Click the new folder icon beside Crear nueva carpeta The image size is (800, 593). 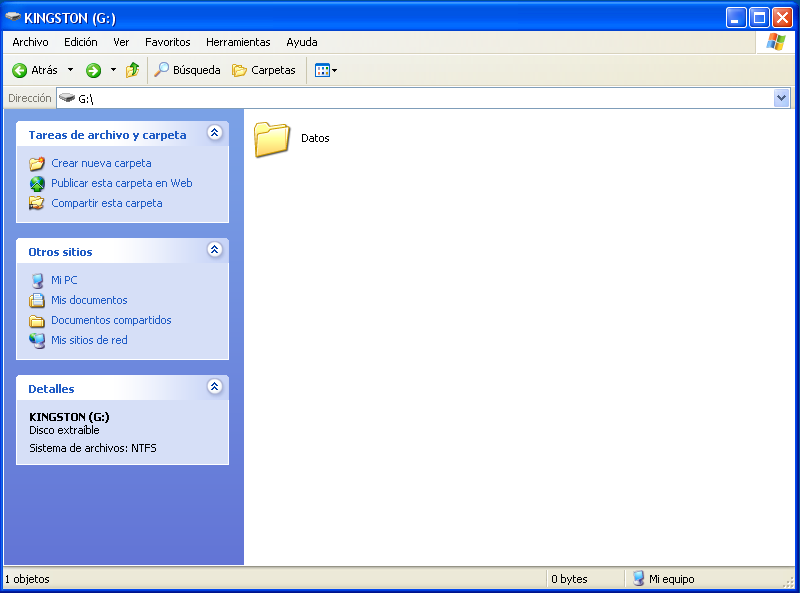pyautogui.click(x=37, y=163)
